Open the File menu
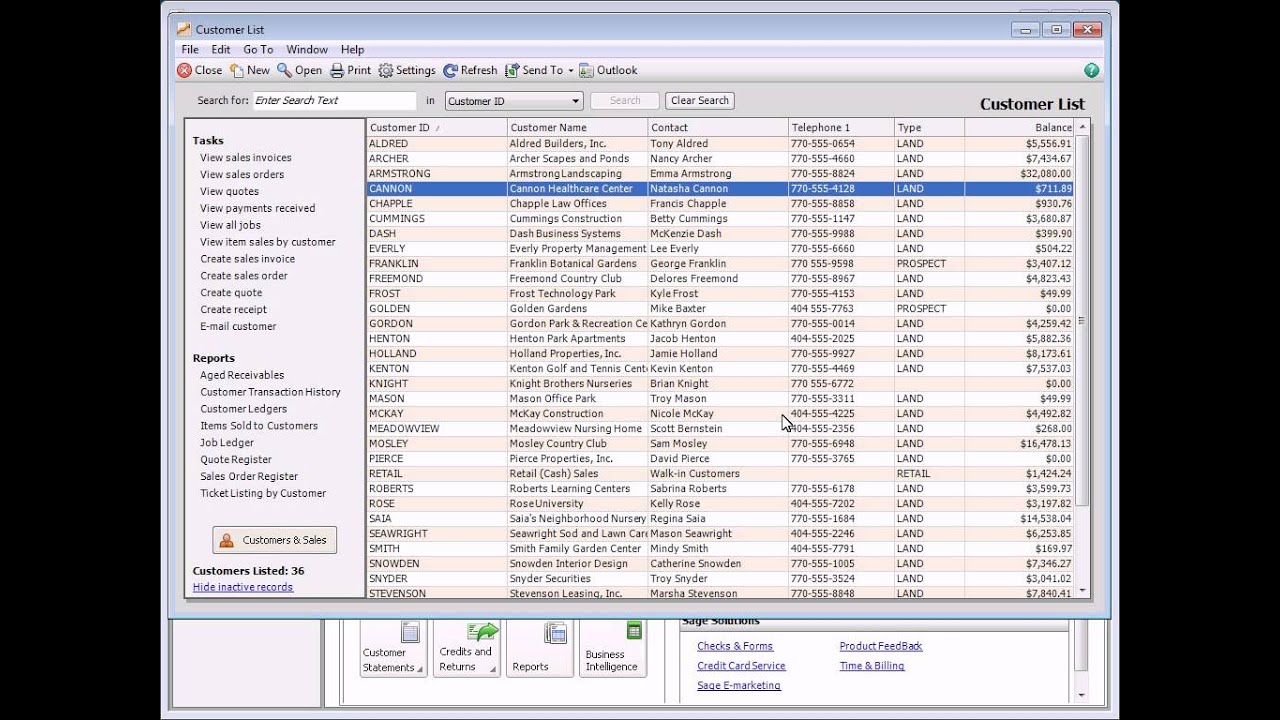Viewport: 1280px width, 720px height. [x=190, y=49]
